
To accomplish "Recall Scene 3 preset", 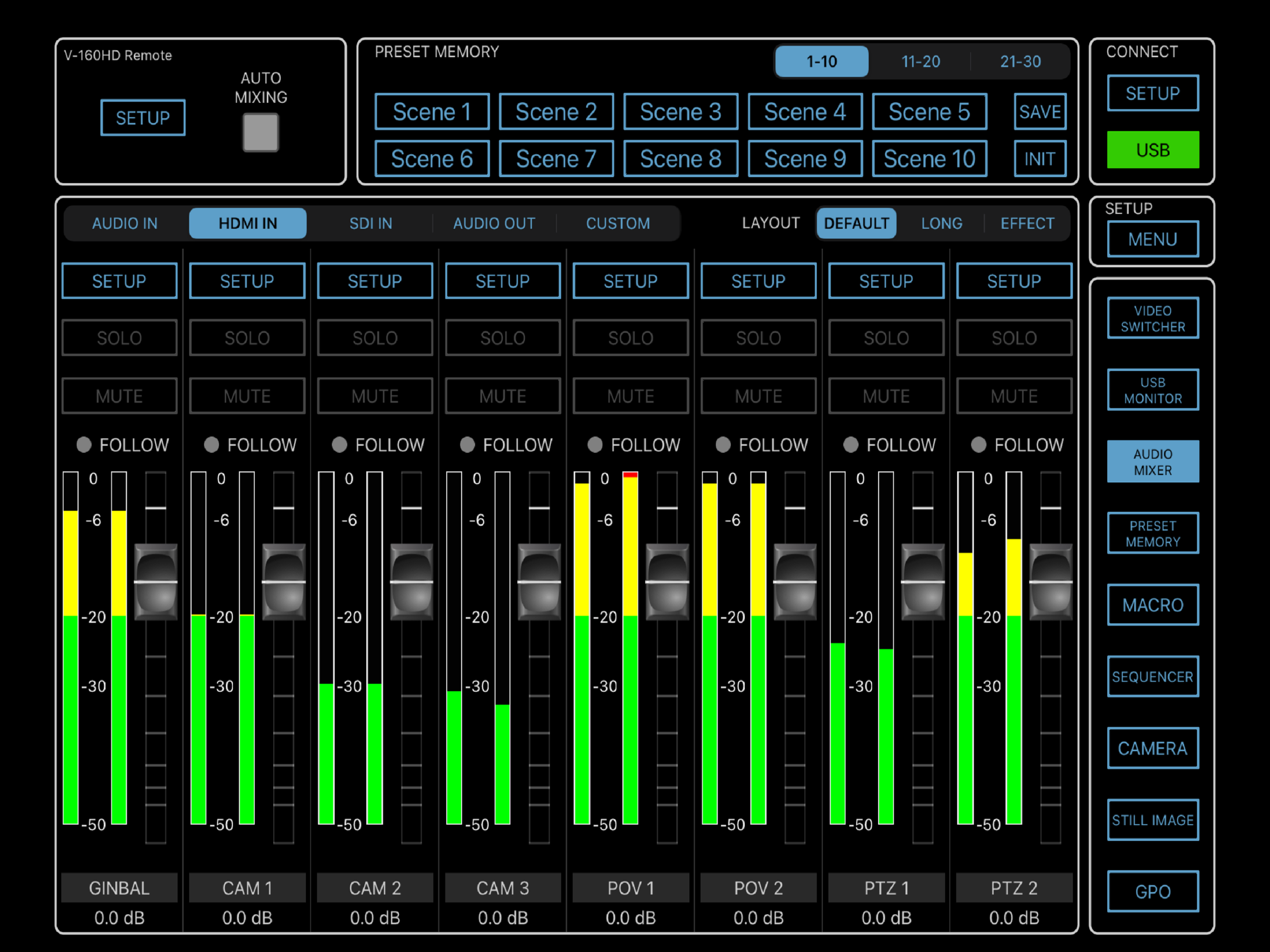I will (x=681, y=112).
